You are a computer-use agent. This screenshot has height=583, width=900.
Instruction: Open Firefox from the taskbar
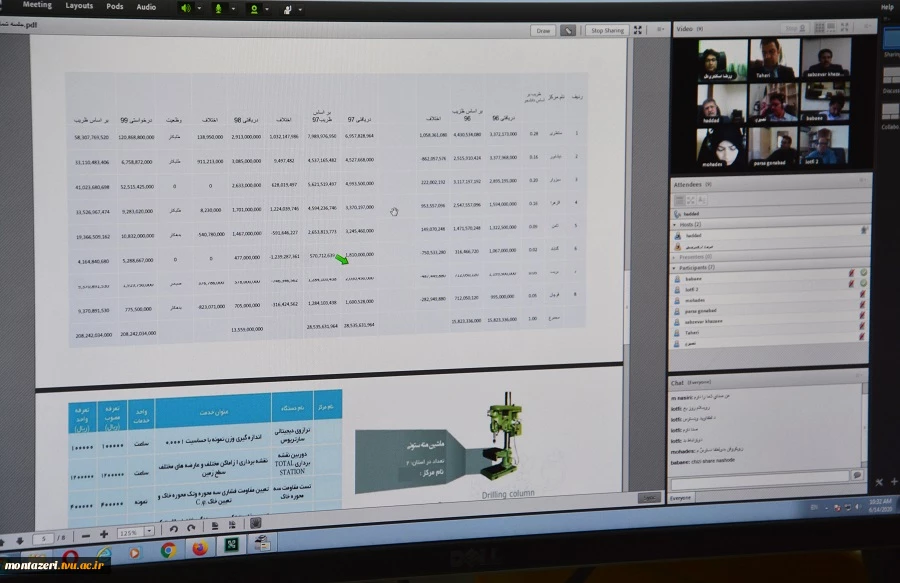click(200, 548)
